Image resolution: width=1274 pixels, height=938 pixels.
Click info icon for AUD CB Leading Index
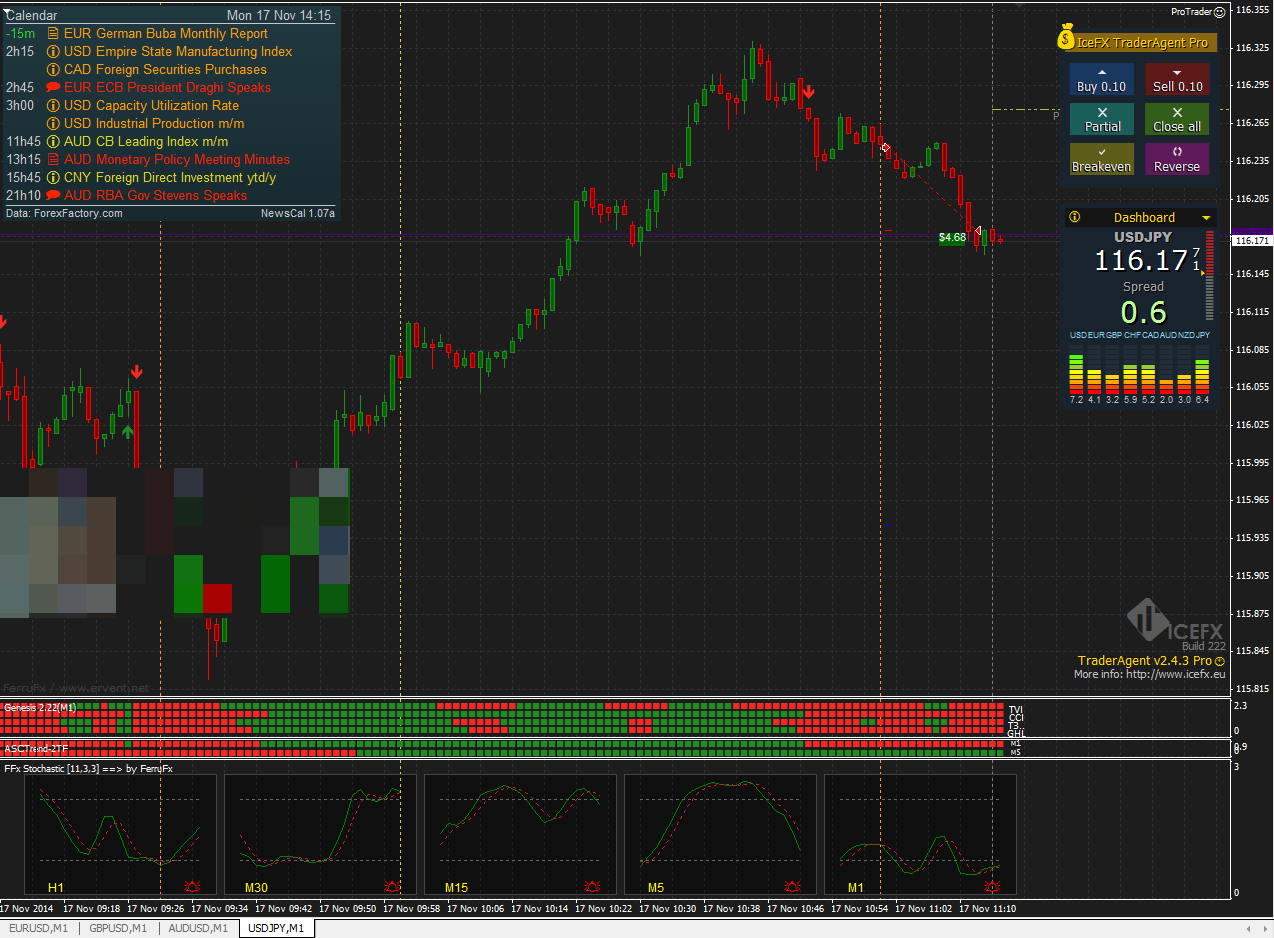(x=53, y=141)
